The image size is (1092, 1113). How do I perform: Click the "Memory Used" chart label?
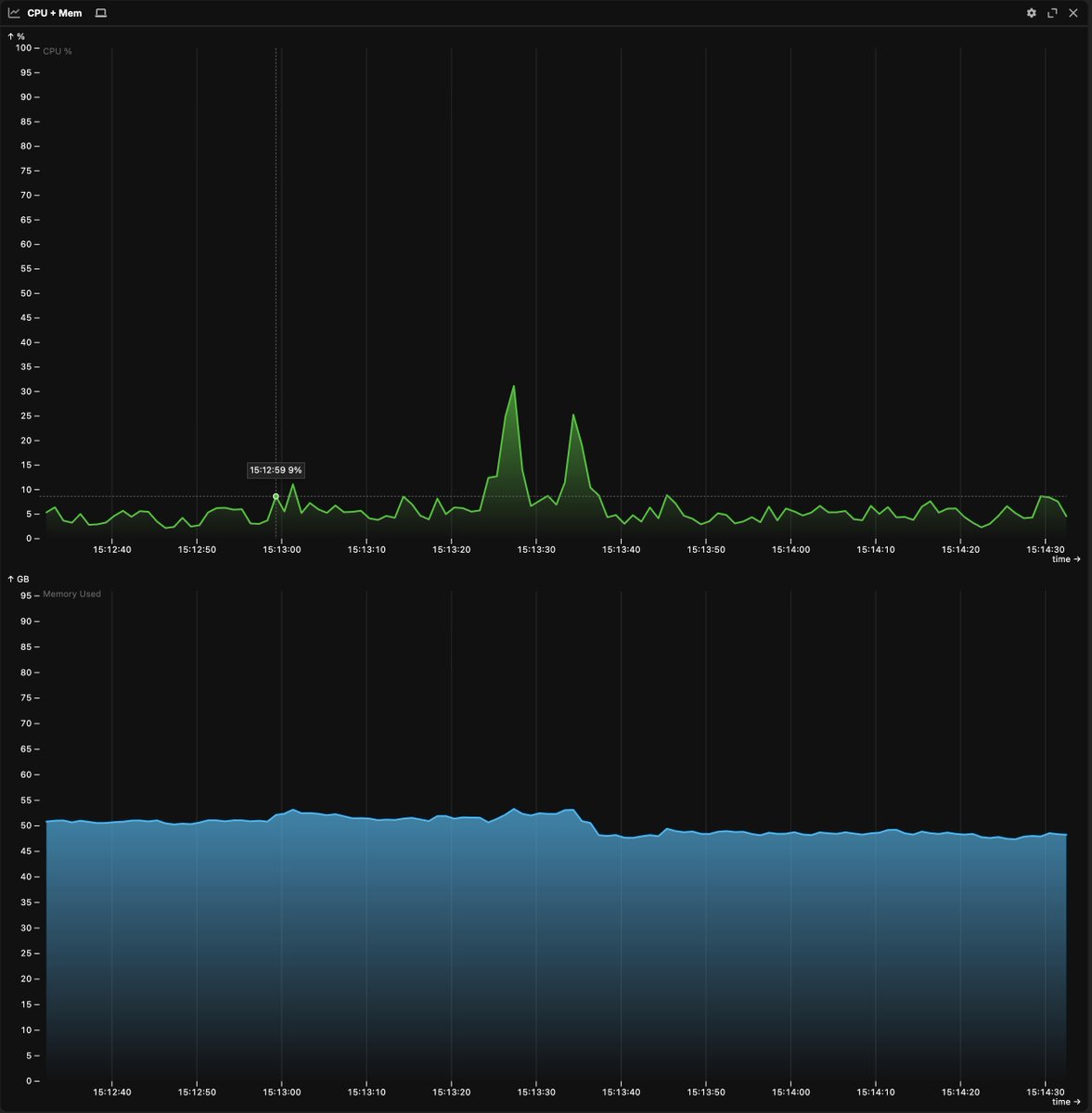coord(71,594)
